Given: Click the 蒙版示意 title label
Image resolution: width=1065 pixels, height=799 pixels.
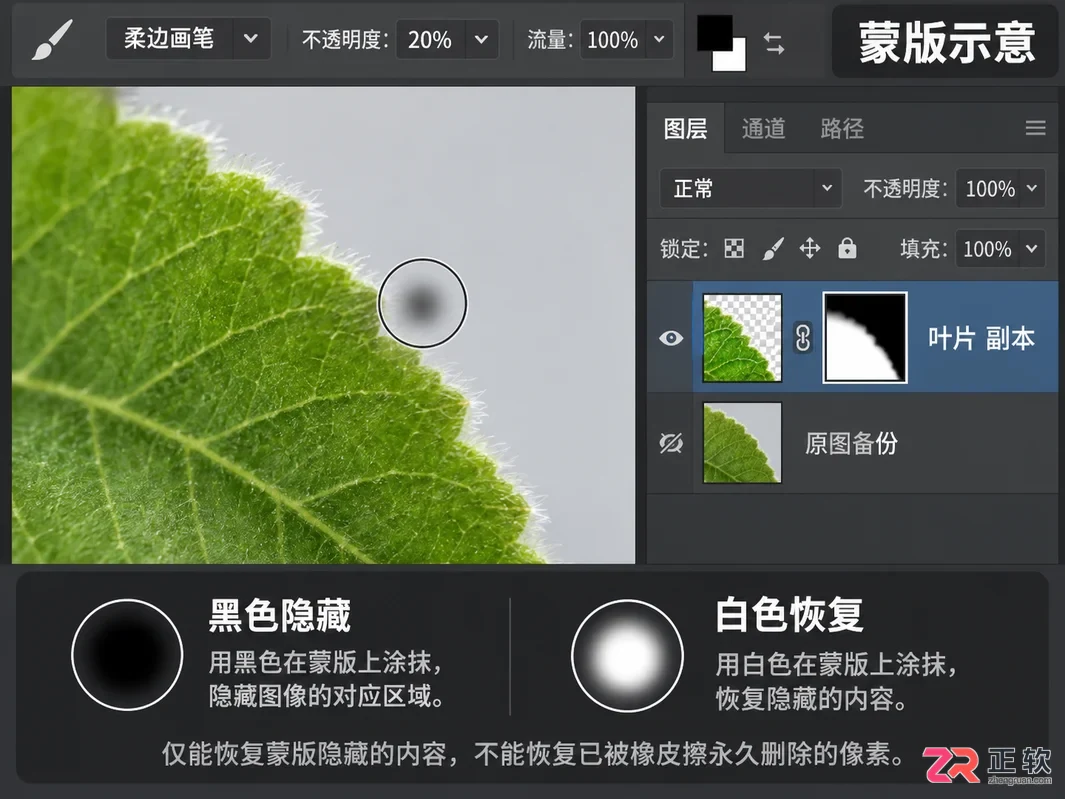Looking at the screenshot, I should [x=947, y=42].
